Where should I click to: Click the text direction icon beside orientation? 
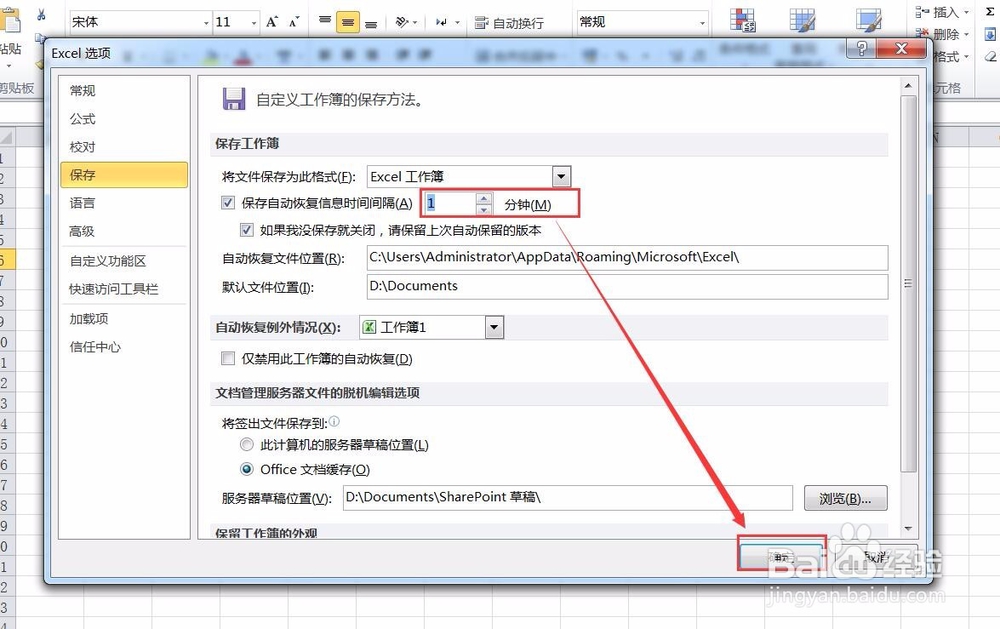[x=441, y=22]
